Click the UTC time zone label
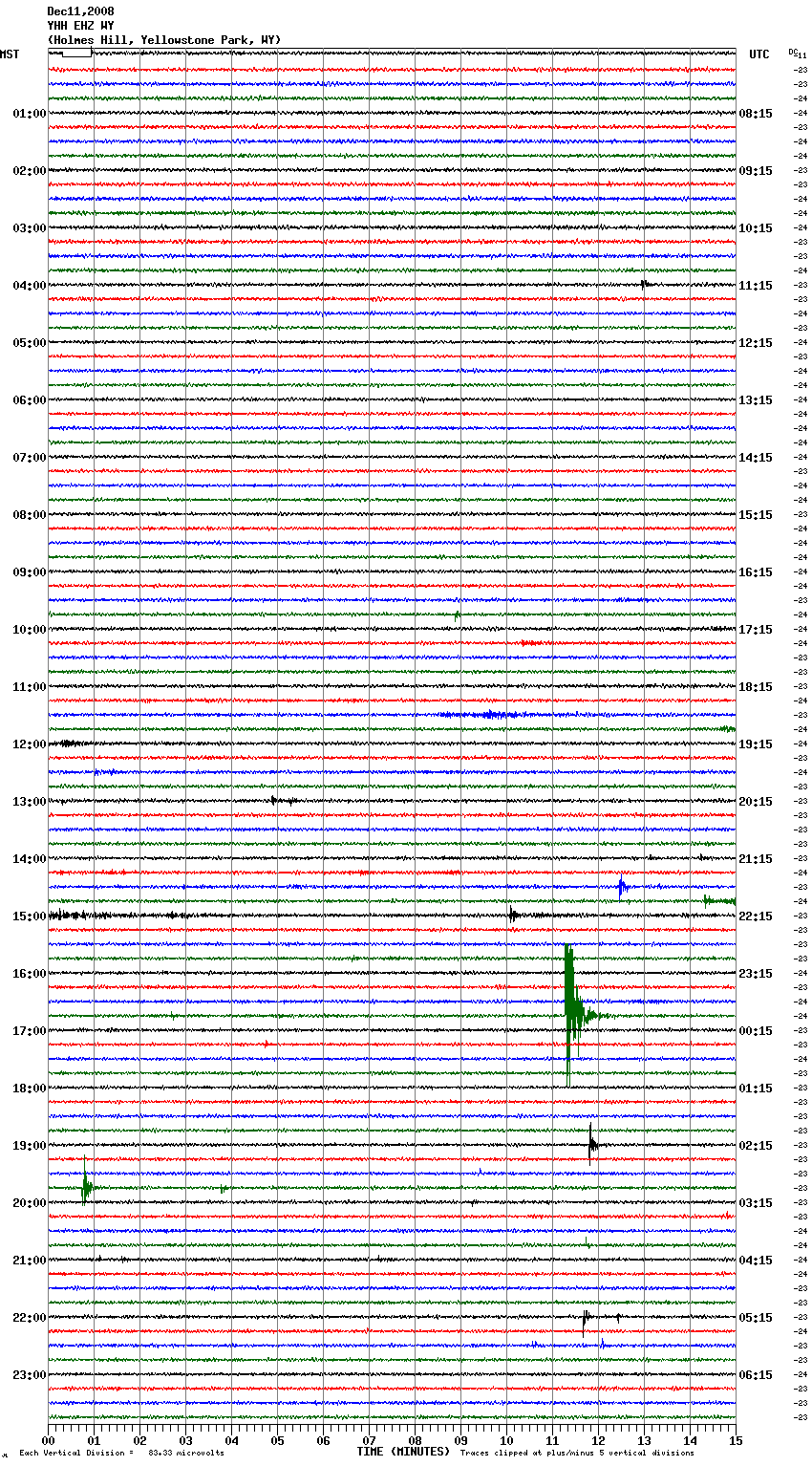 (759, 54)
